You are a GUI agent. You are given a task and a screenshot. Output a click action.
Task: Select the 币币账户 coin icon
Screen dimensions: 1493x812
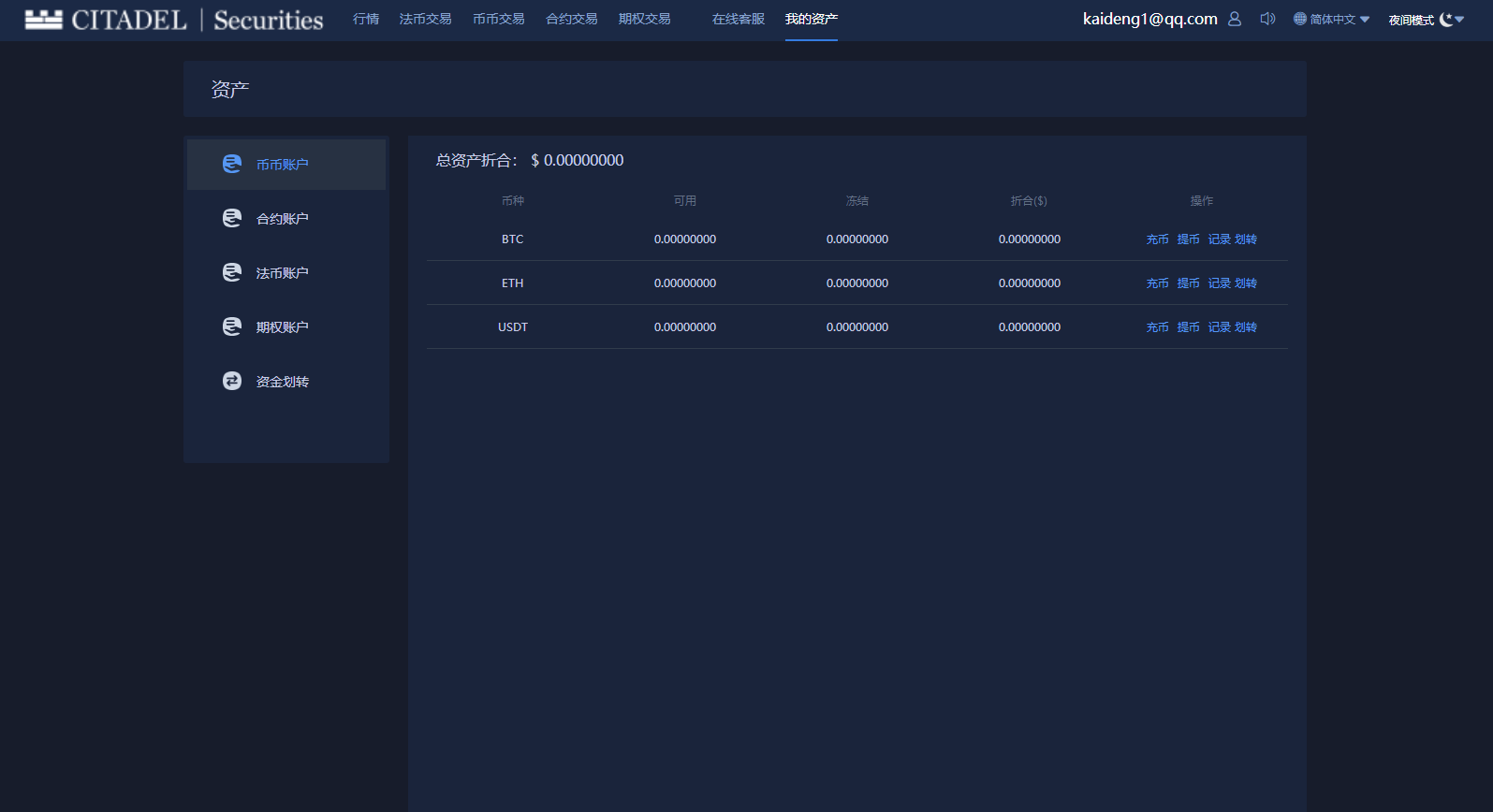[232, 164]
